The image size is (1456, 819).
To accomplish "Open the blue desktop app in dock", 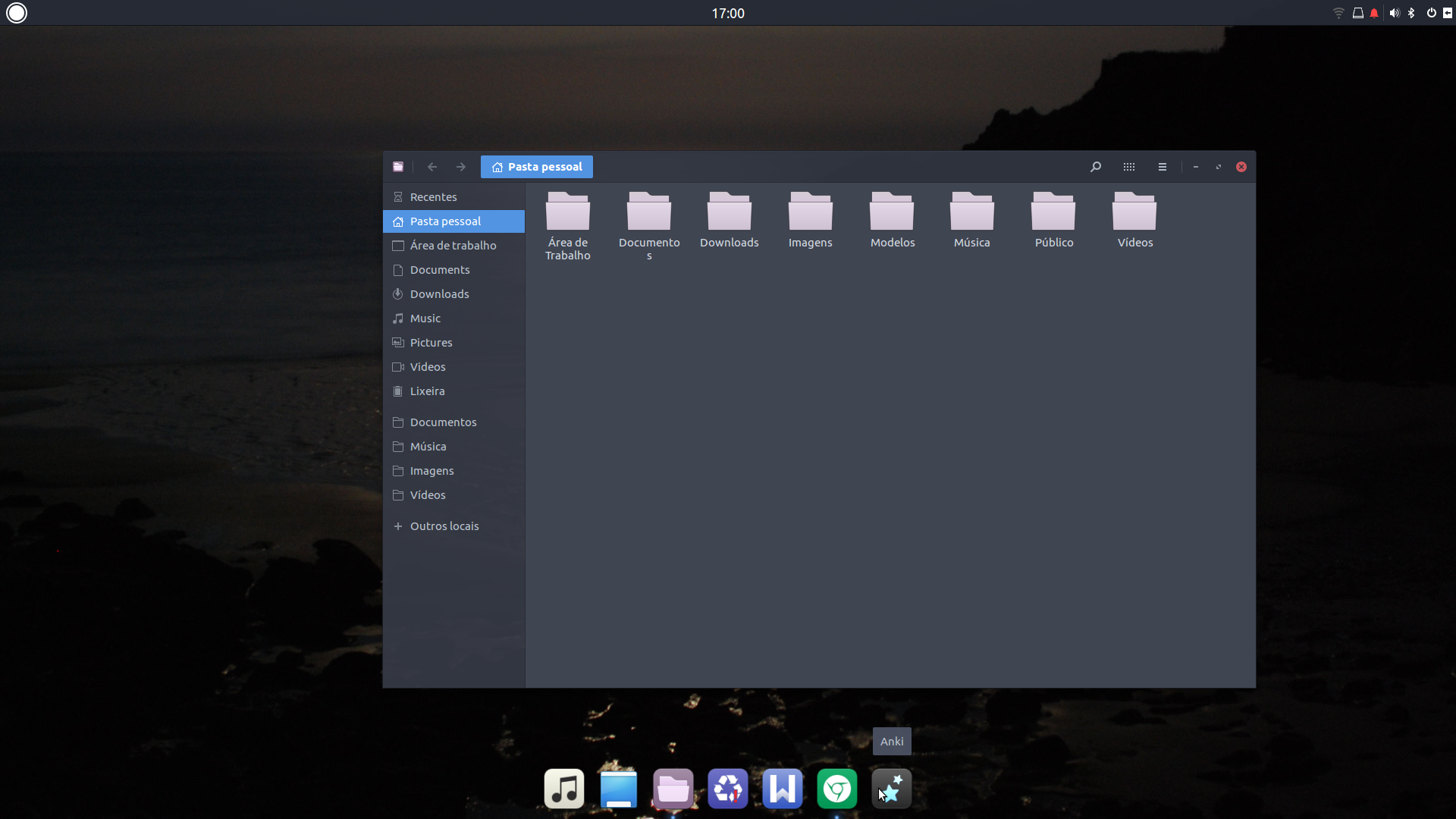I will click(x=619, y=789).
